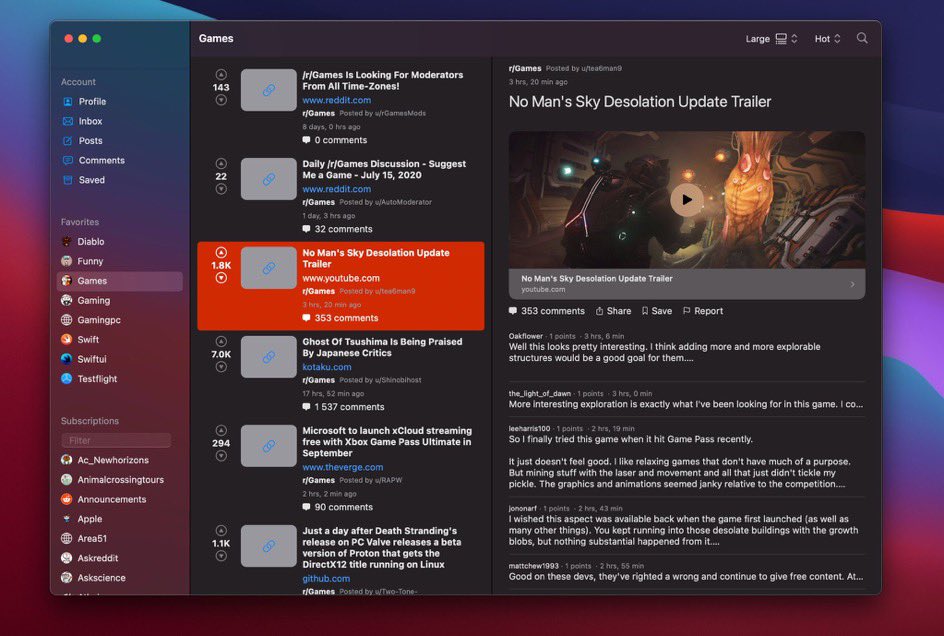Viewport: 944px width, 636px height.
Task: Share the No Man's Sky post
Action: point(613,311)
